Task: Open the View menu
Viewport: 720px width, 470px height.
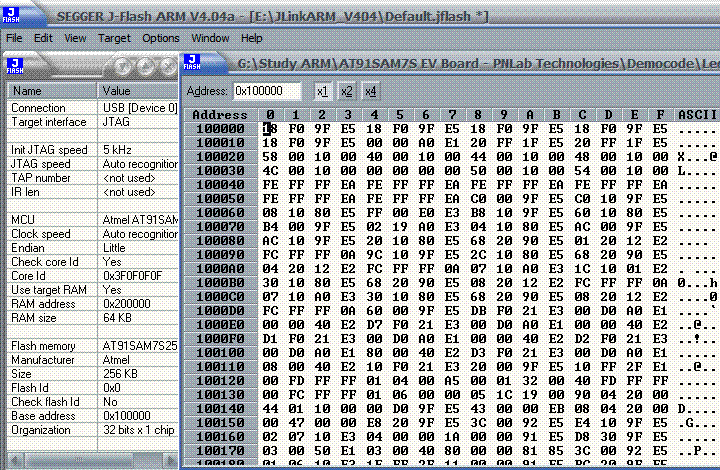Action: coord(75,38)
